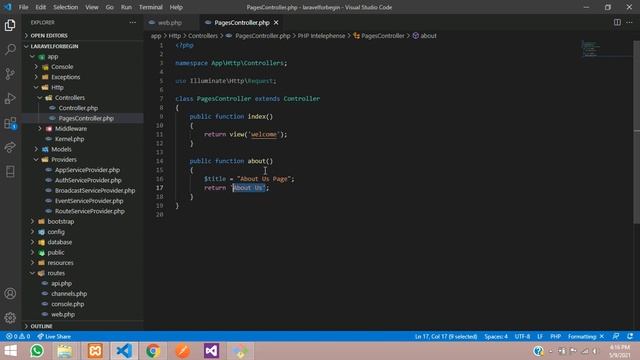
Task: Open the Live Share activity bar icon
Action: tap(10, 147)
